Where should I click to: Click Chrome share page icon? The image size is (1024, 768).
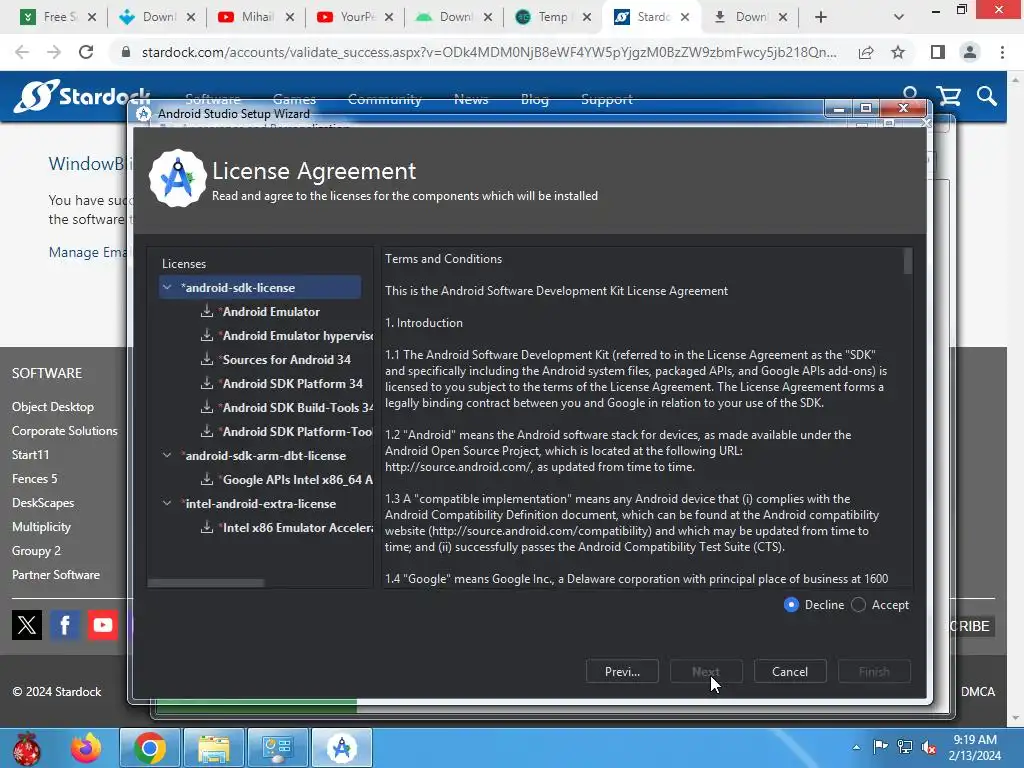(x=866, y=52)
